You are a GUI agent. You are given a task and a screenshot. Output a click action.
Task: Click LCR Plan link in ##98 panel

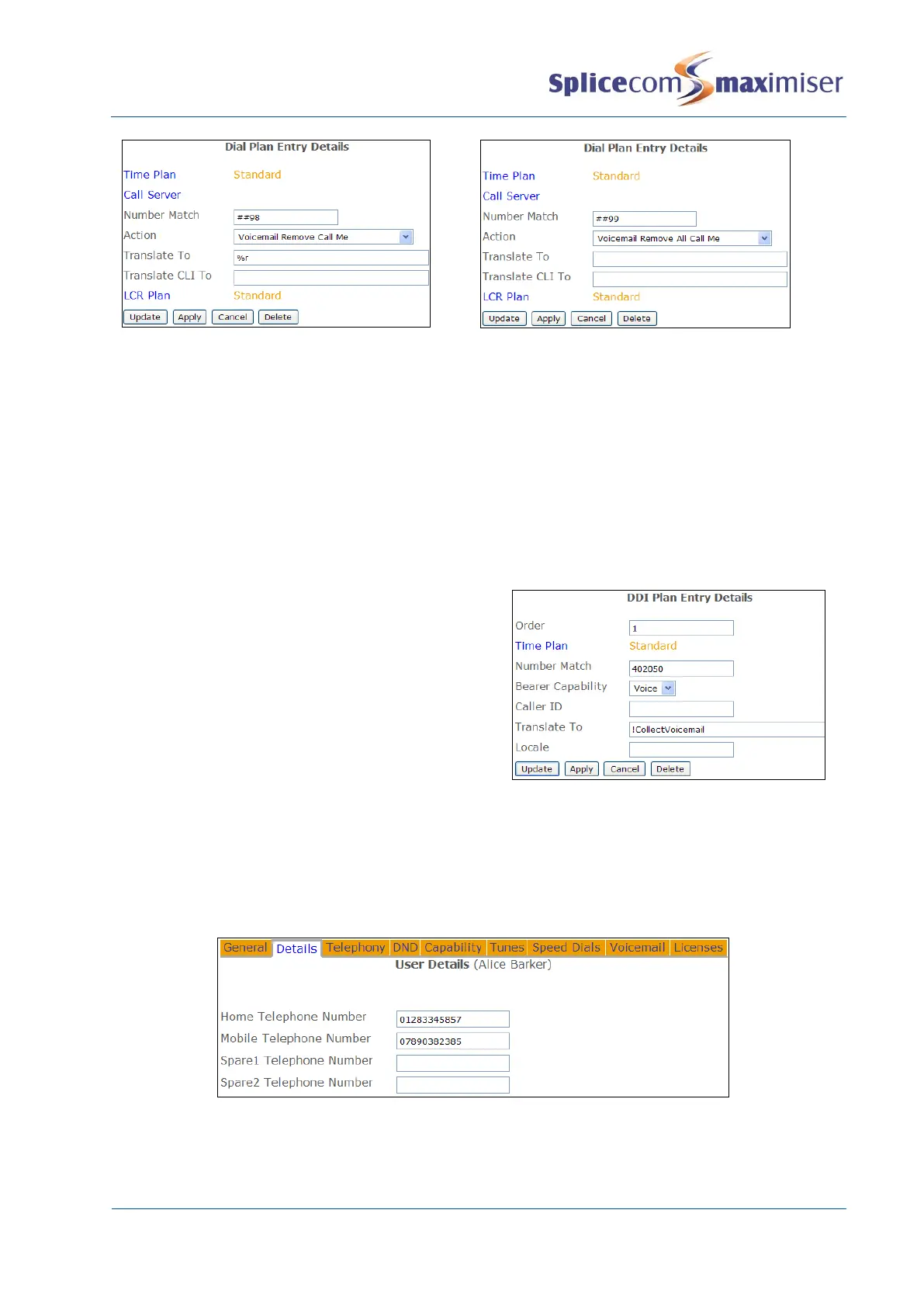[x=147, y=296]
